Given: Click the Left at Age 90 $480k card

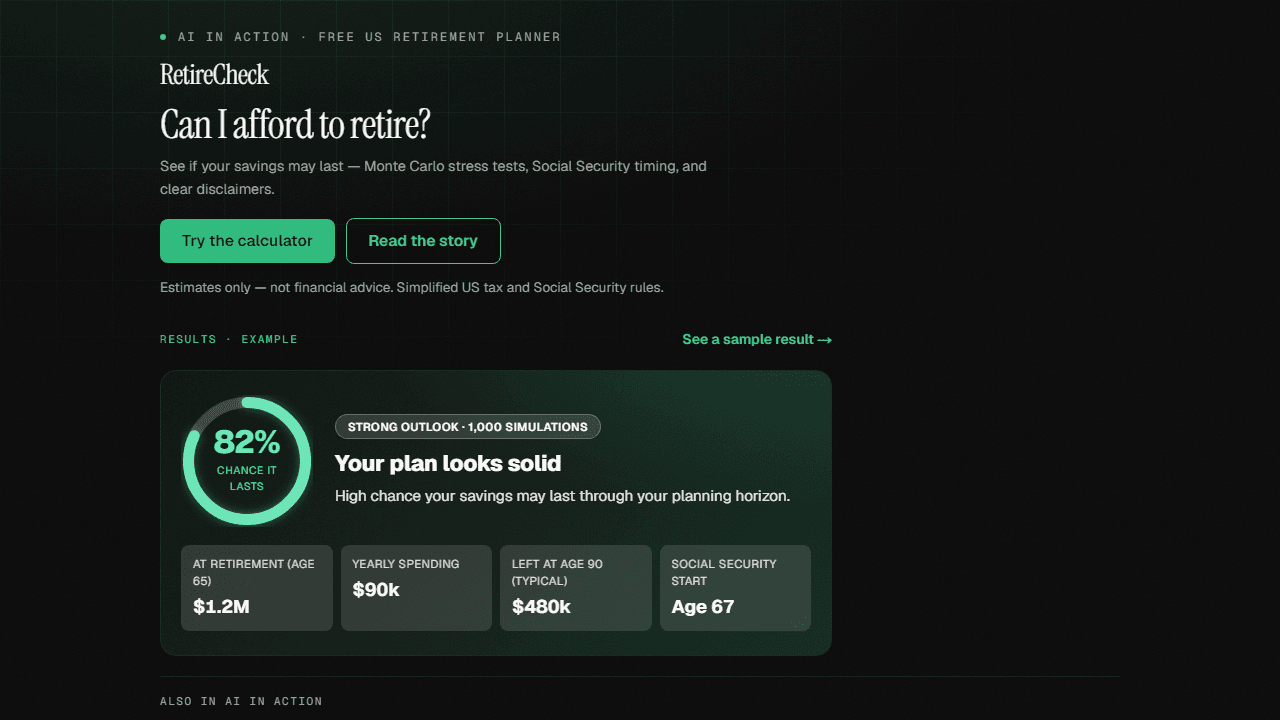Looking at the screenshot, I should pyautogui.click(x=576, y=588).
